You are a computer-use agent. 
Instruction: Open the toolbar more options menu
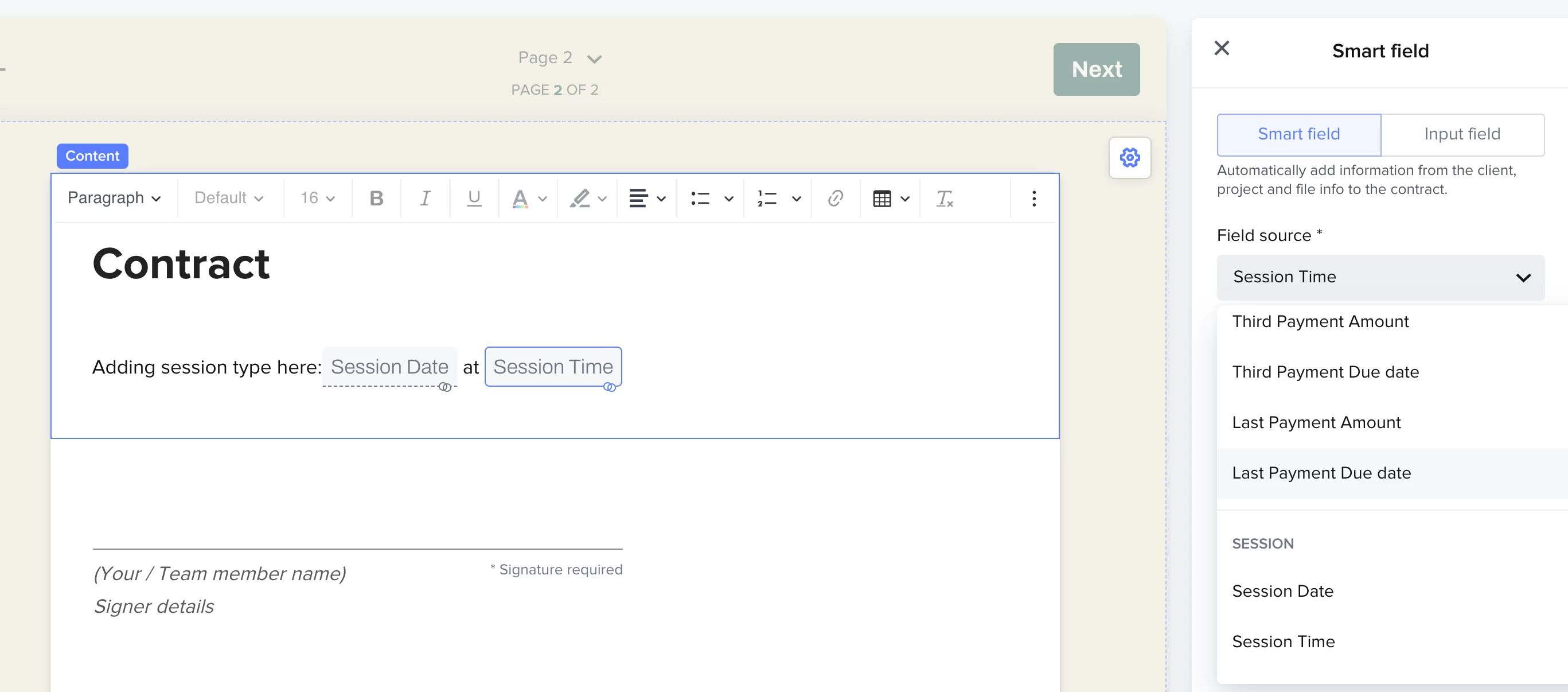(1033, 198)
